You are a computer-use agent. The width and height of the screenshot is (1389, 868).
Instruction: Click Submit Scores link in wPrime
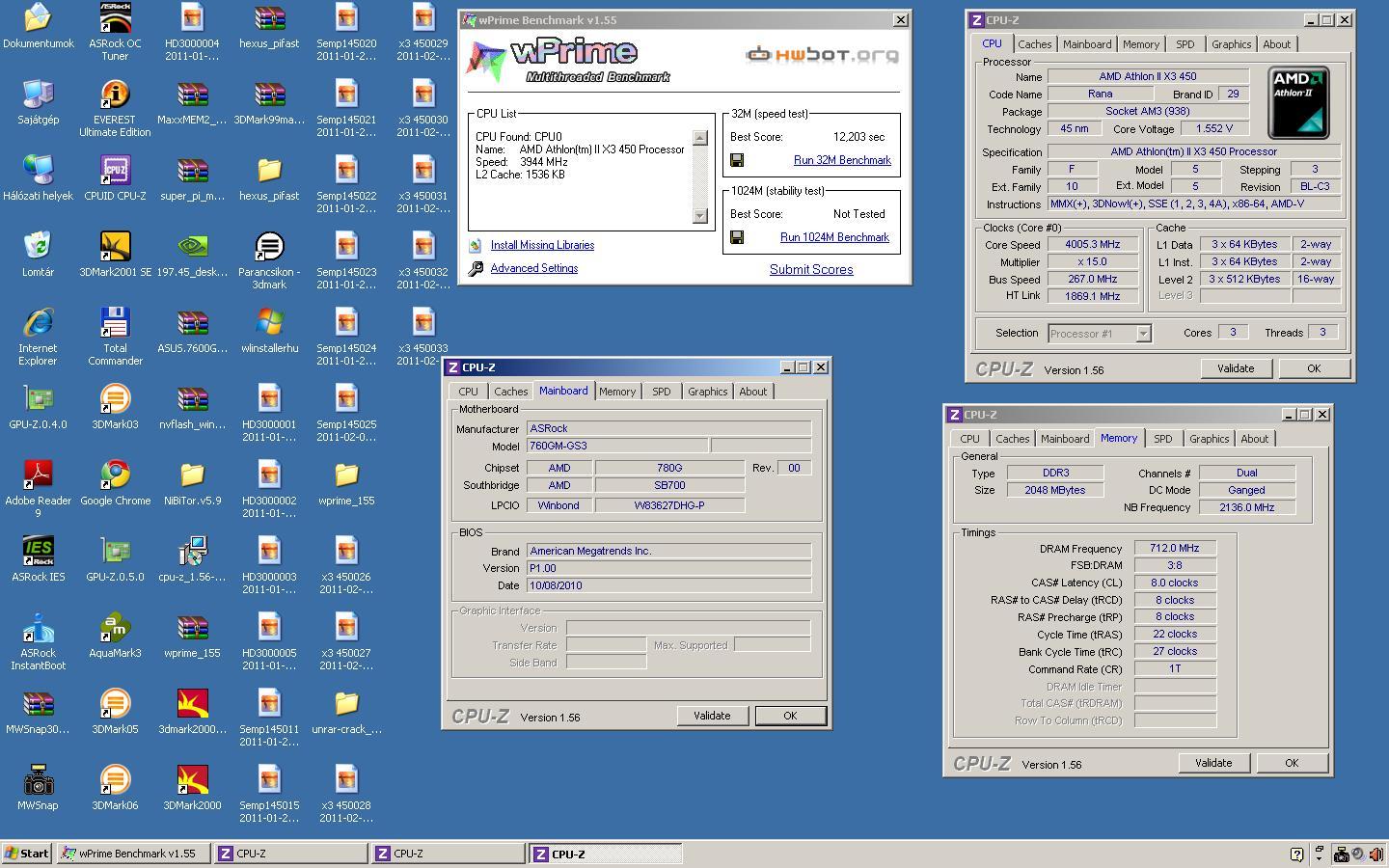[811, 270]
